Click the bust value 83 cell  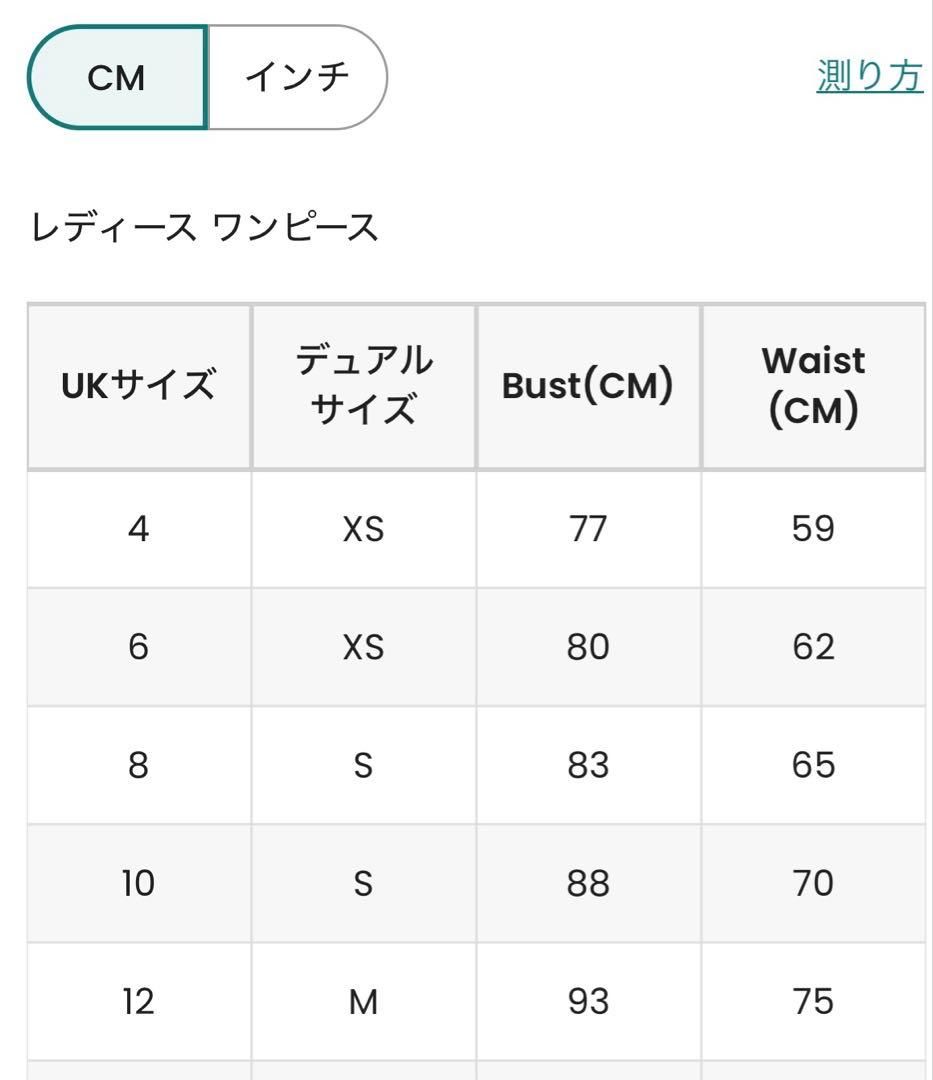(588, 765)
